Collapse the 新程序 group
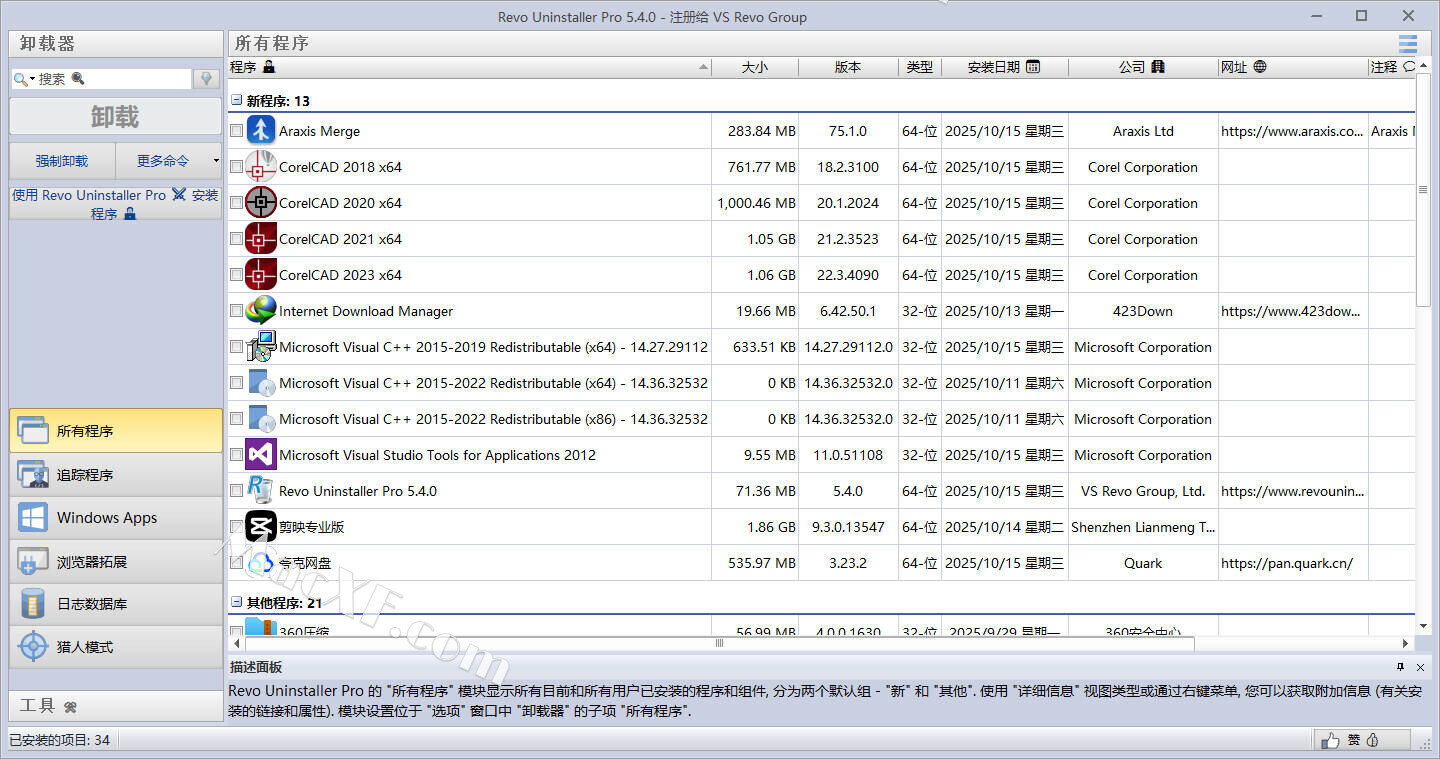Image resolution: width=1440 pixels, height=759 pixels. pos(237,101)
